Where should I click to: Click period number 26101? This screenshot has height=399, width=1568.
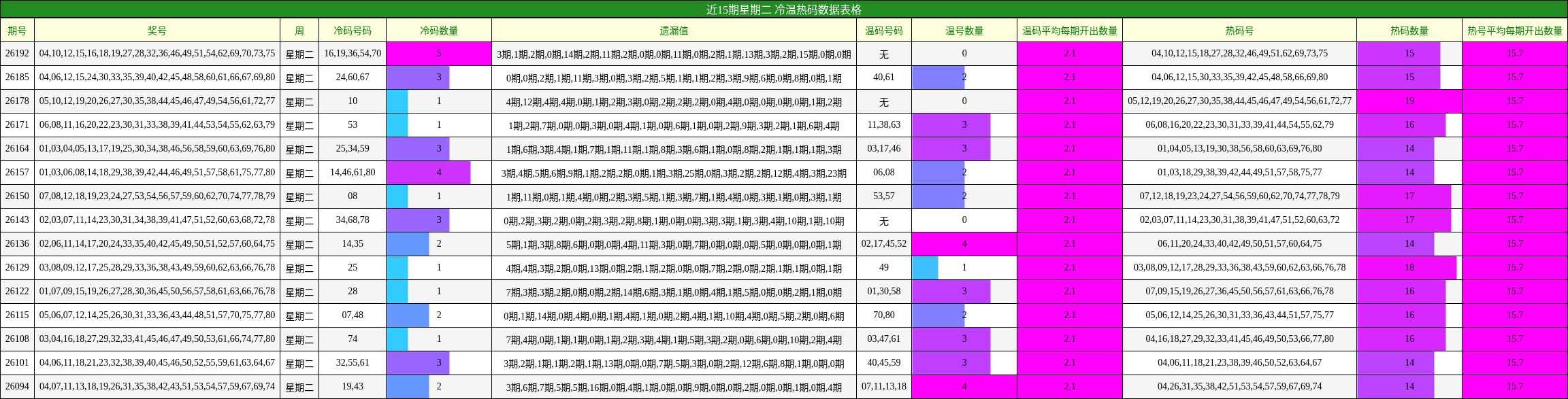17,363
